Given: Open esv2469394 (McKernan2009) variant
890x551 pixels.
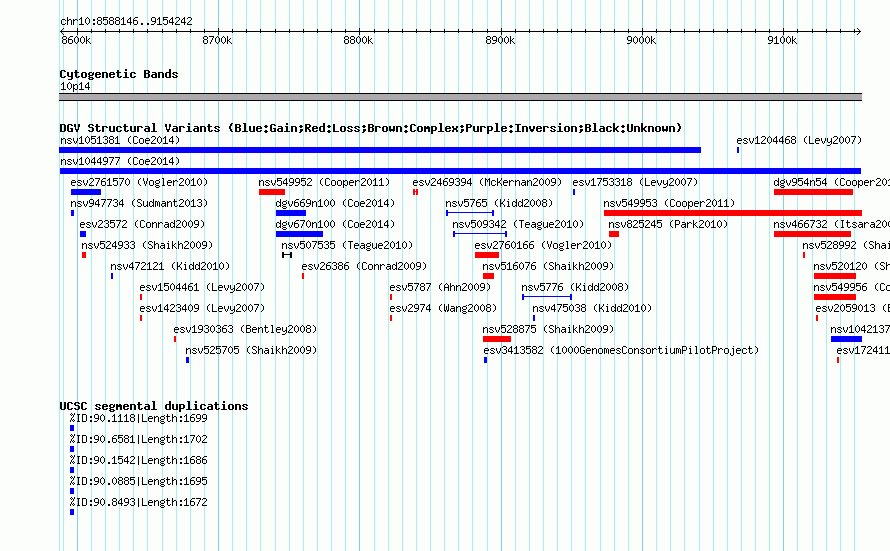Looking at the screenshot, I should [487, 182].
